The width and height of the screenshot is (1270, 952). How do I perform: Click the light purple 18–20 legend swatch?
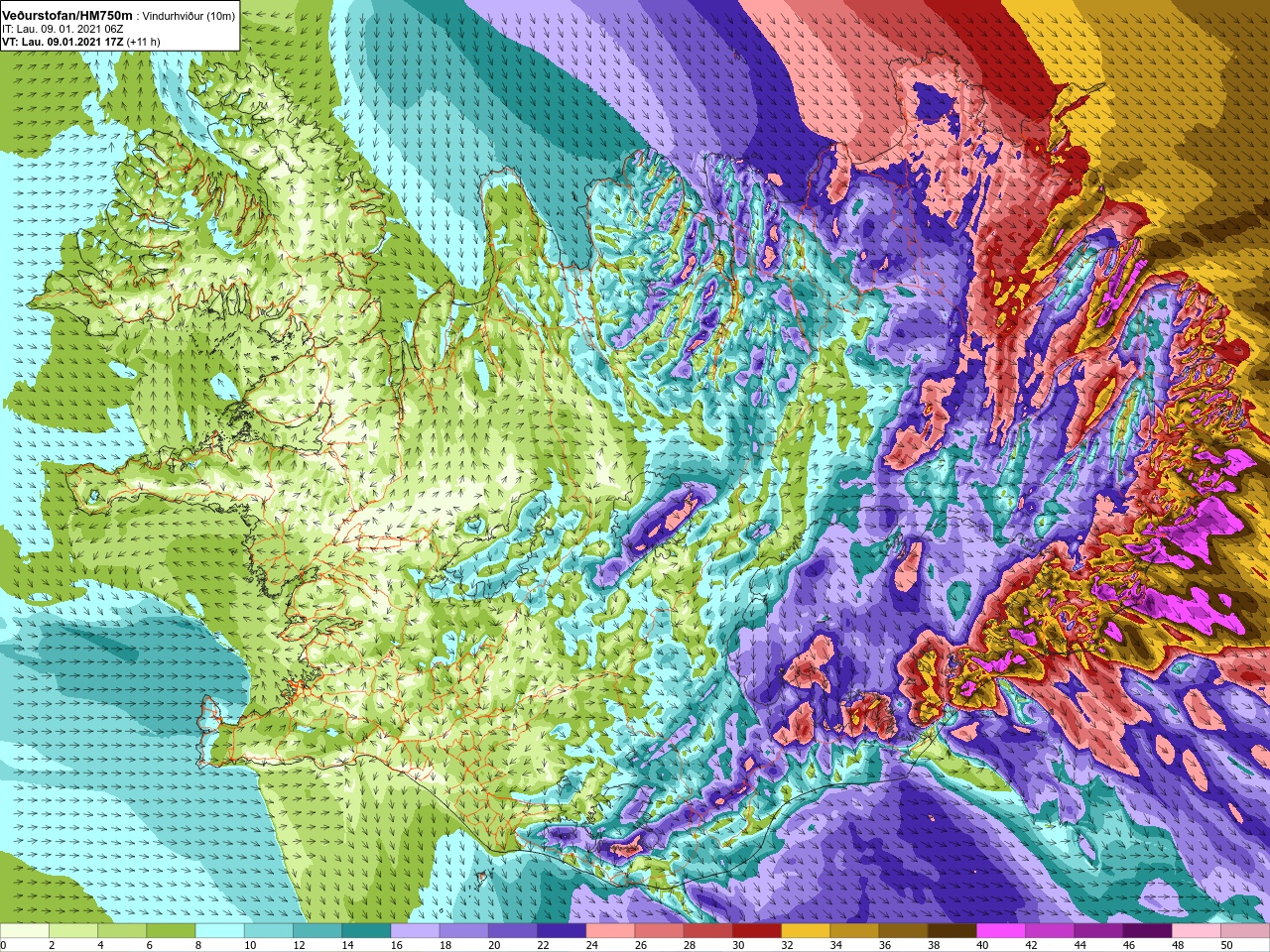coord(464,929)
